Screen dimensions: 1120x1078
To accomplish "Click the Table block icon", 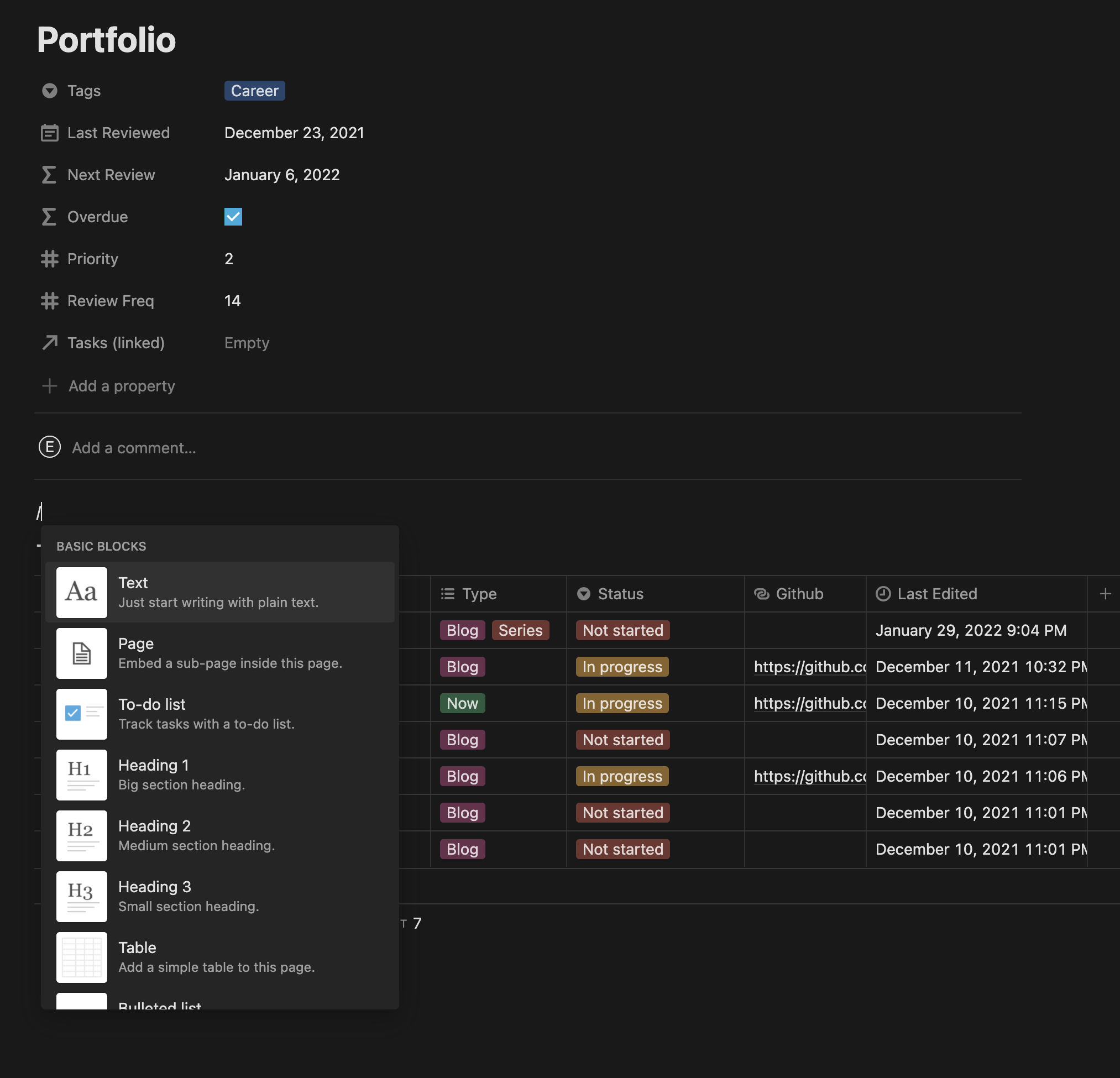I will (x=81, y=957).
